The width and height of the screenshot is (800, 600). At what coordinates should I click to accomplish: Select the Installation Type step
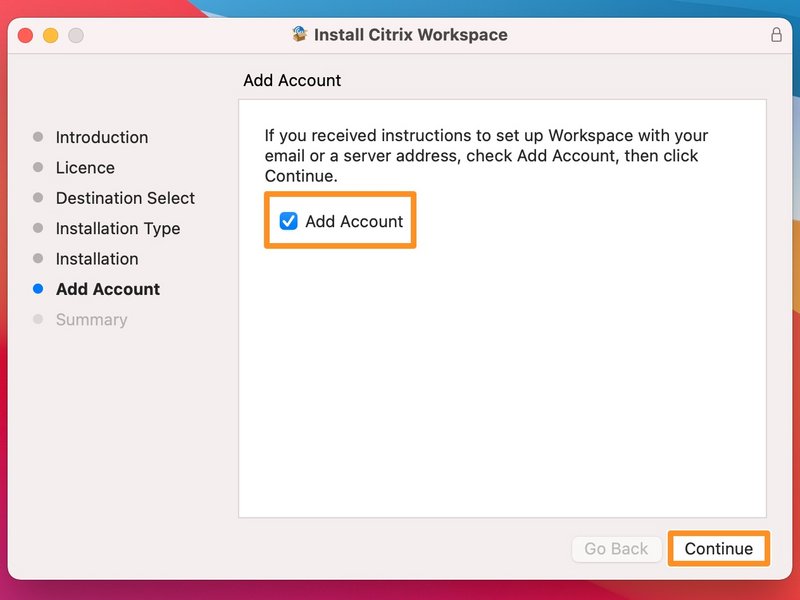(x=118, y=228)
